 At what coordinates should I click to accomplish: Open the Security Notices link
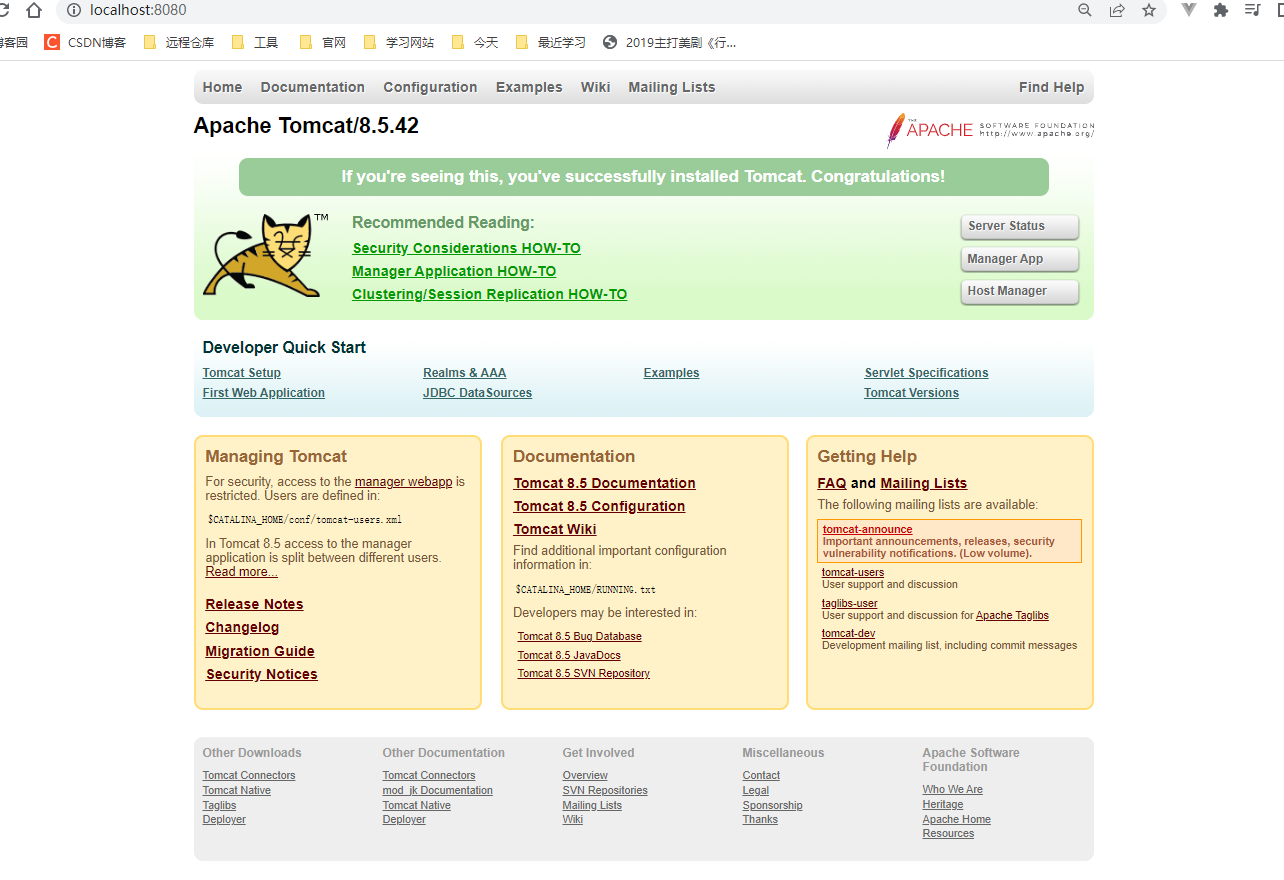click(262, 674)
